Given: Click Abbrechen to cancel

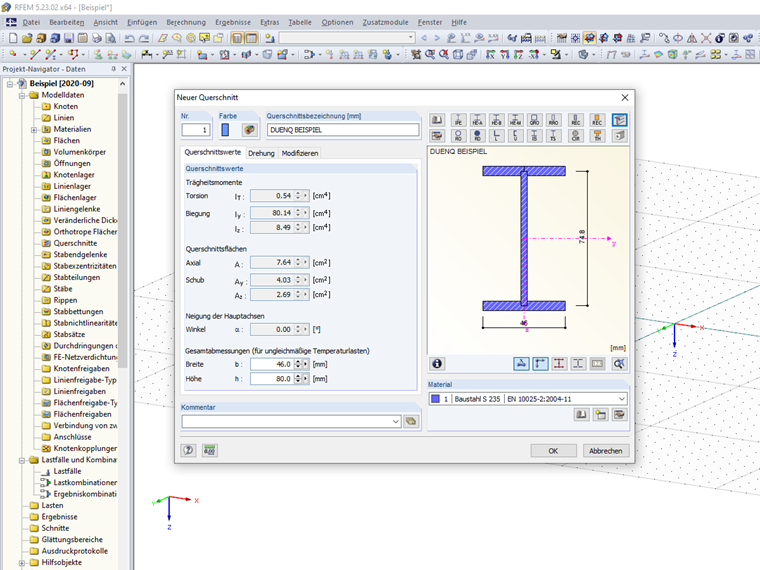Looking at the screenshot, I should [x=606, y=451].
